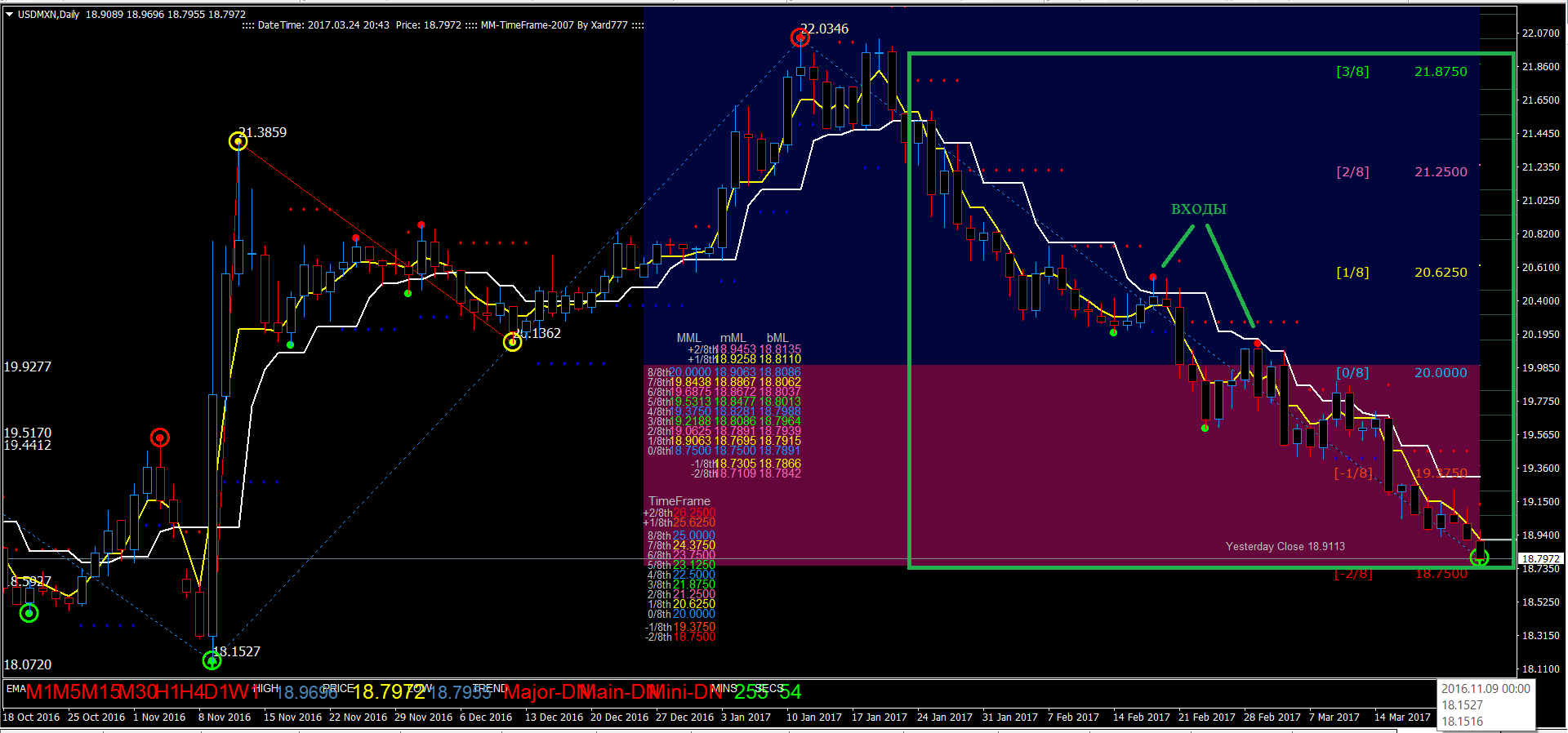Image resolution: width=1568 pixels, height=733 pixels.
Task: Click the 3 Jan 2017 date axis label
Action: (746, 717)
